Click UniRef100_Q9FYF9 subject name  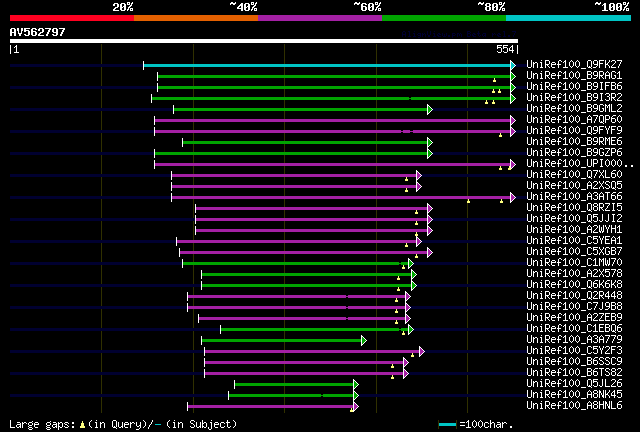click(574, 131)
